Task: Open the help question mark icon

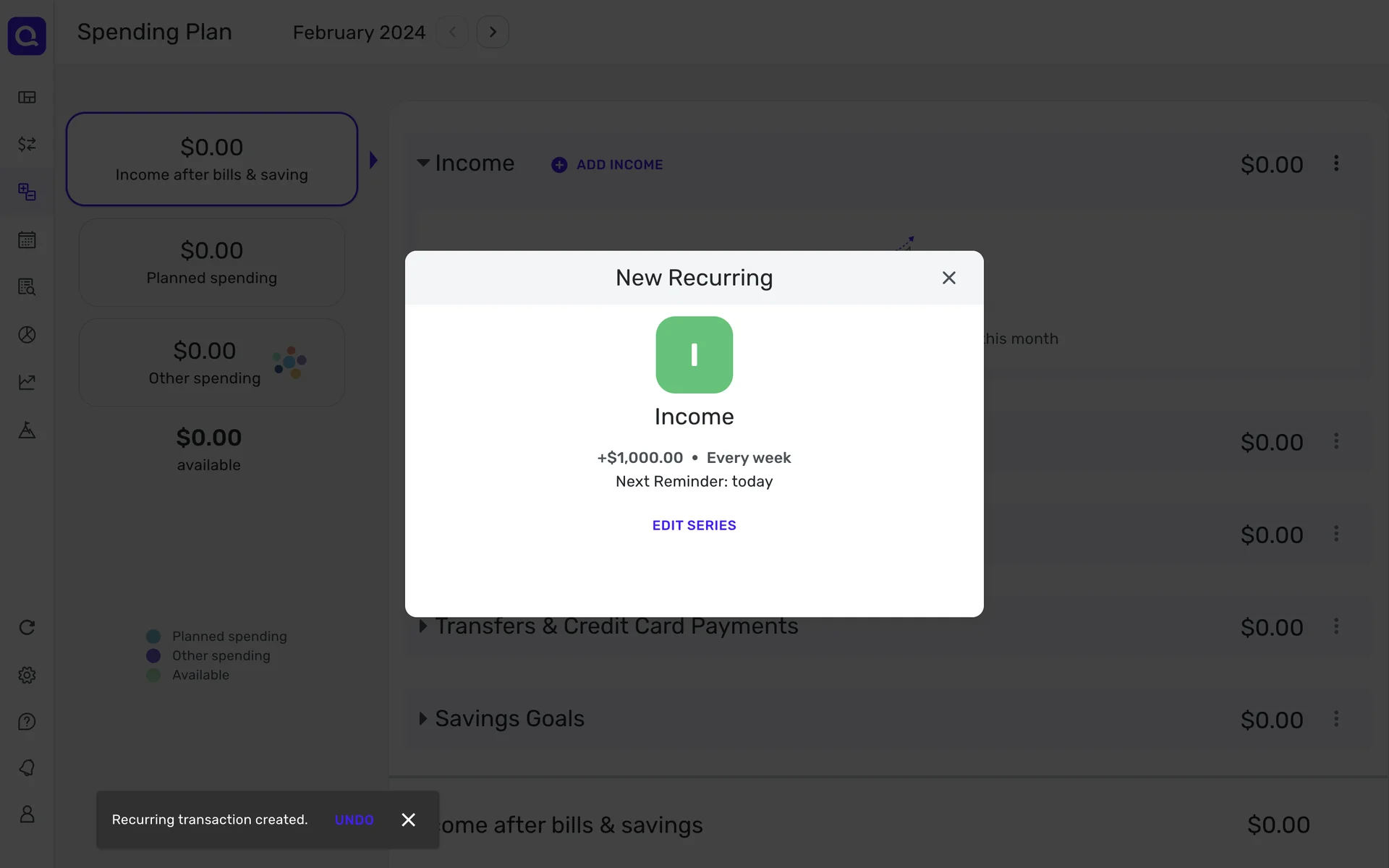Action: tap(27, 721)
